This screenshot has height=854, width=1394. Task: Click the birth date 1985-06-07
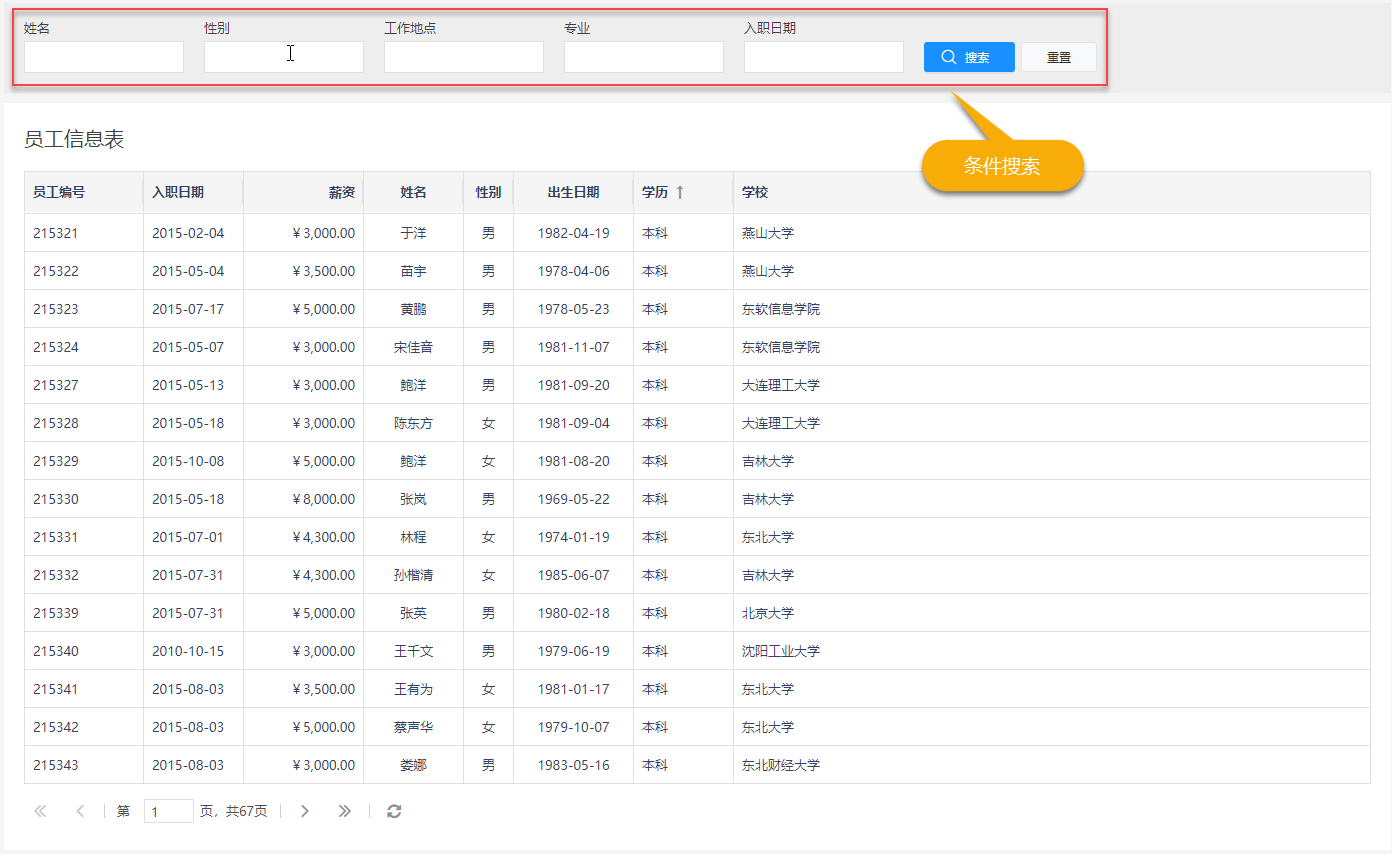pos(573,575)
